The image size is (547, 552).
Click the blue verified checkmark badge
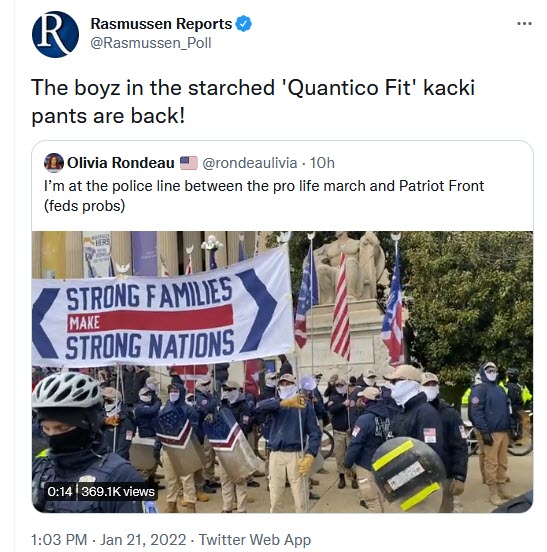pos(244,24)
